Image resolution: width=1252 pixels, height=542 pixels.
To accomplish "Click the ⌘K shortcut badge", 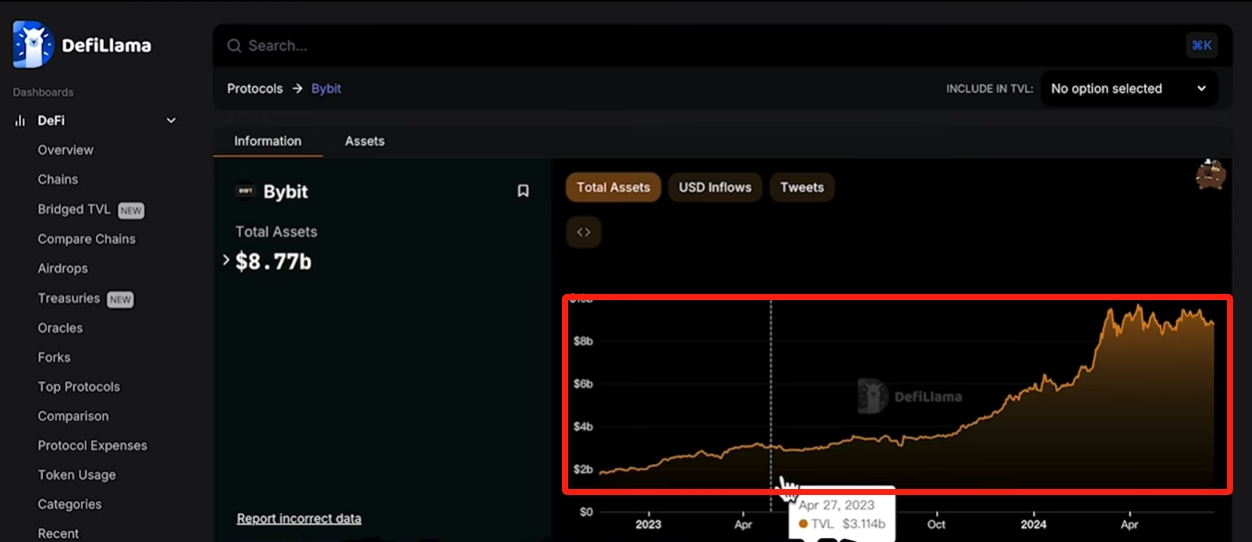I will coord(1201,45).
